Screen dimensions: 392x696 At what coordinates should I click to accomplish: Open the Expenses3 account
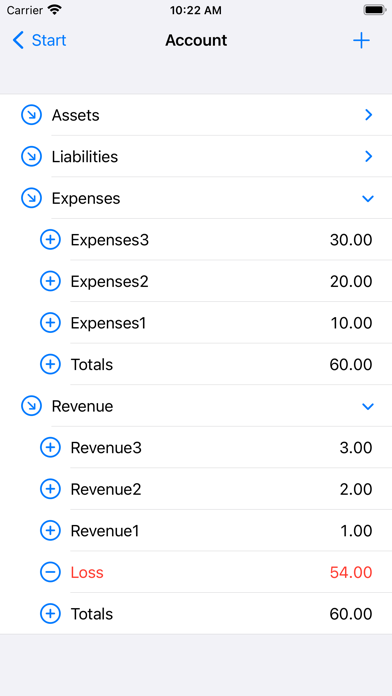[110, 240]
